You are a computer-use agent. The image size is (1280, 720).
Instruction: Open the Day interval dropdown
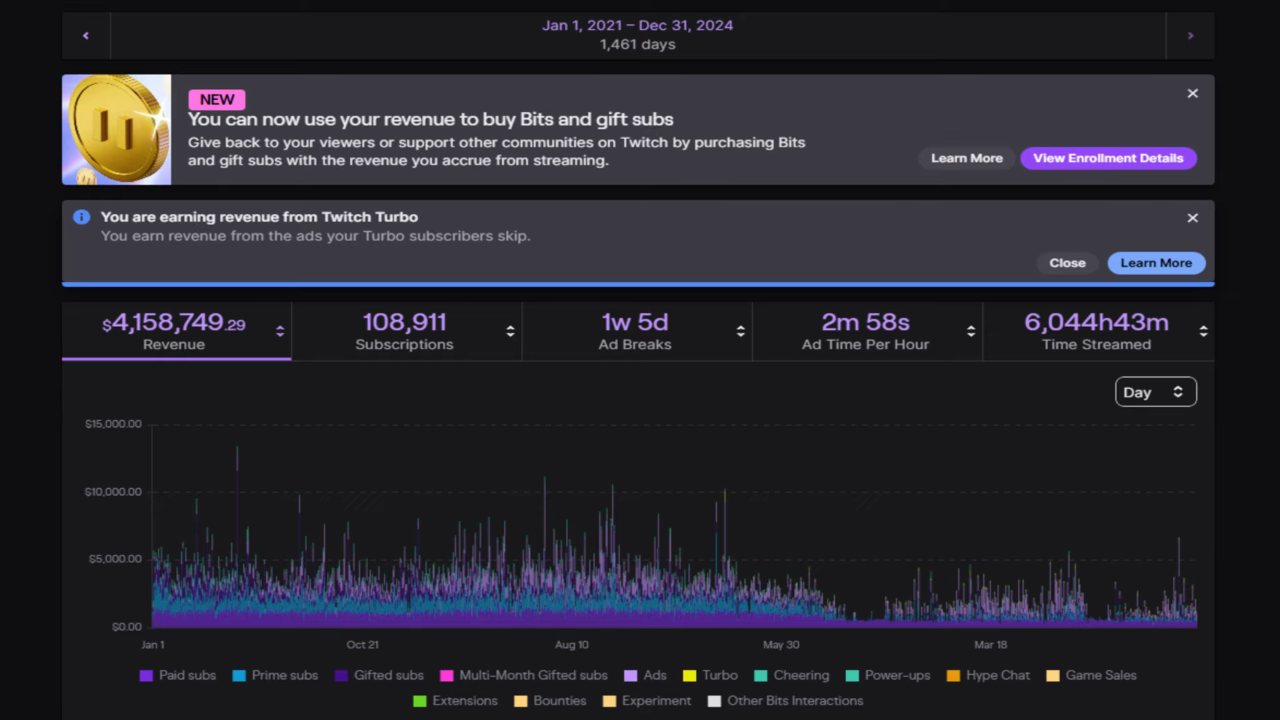(x=1155, y=392)
